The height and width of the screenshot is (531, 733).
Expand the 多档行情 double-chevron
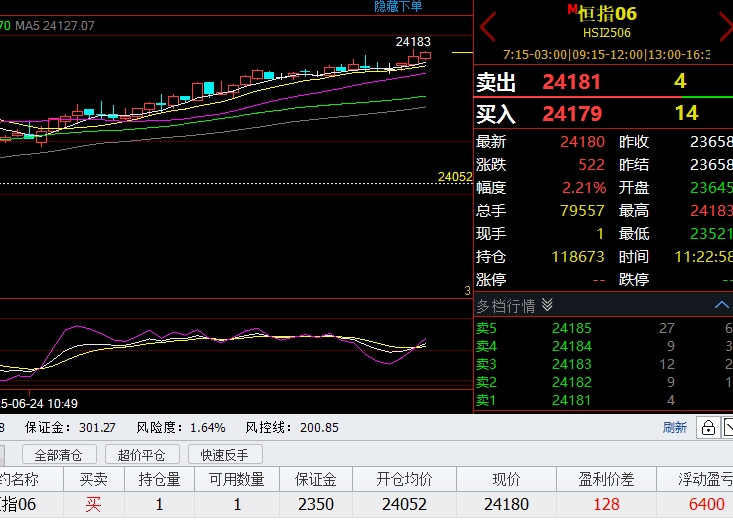(547, 306)
